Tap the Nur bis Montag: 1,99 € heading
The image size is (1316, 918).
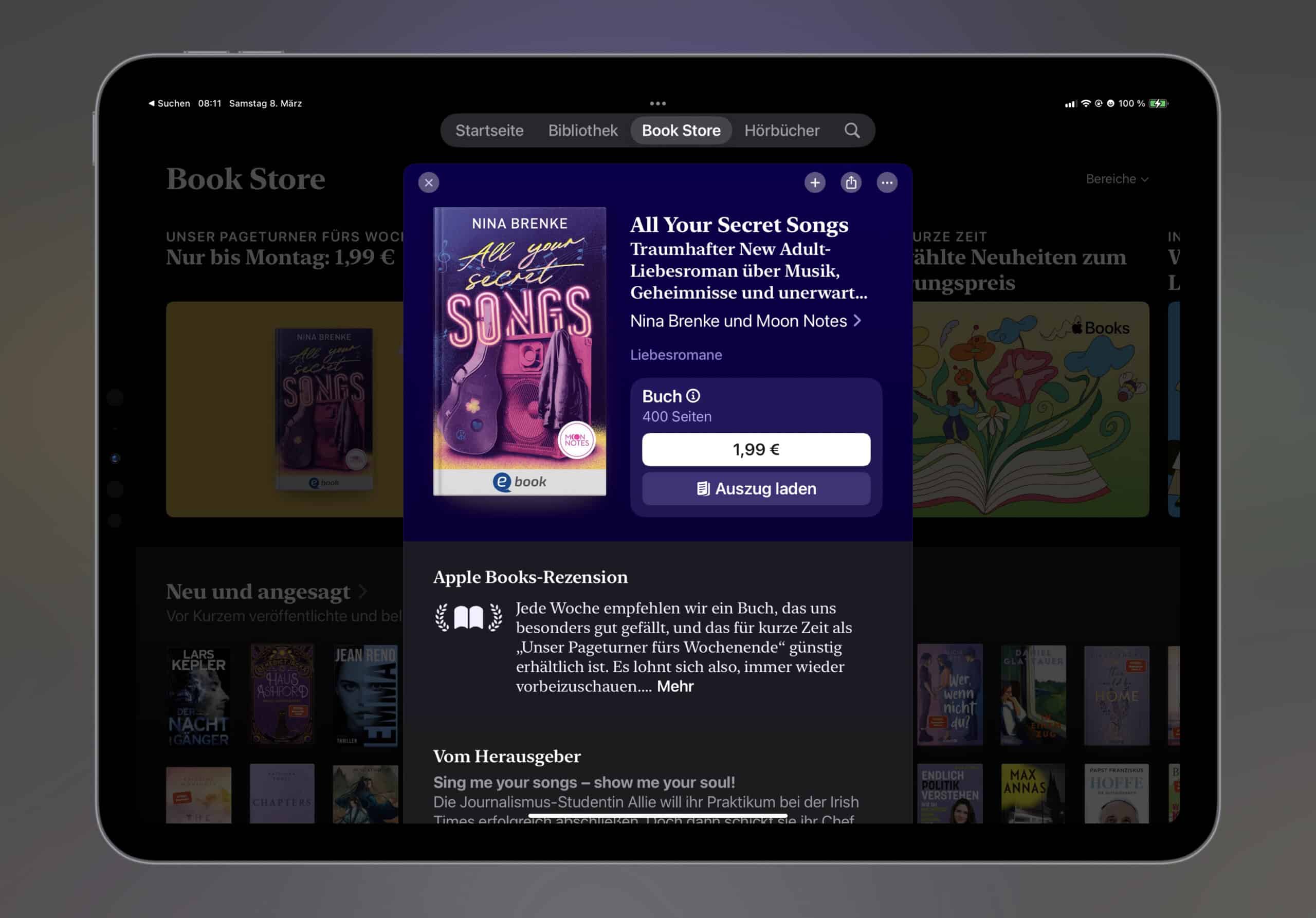tap(280, 258)
